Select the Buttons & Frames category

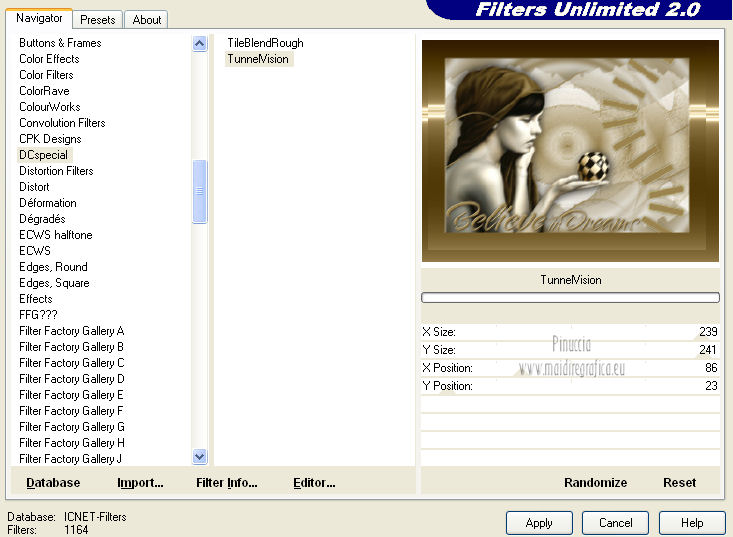(x=60, y=43)
